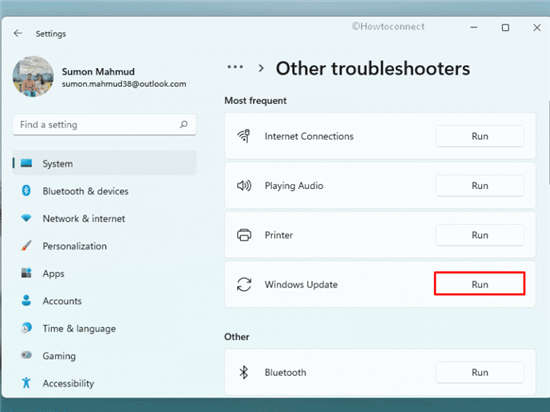The height and width of the screenshot is (412, 550).
Task: Click the Apps sidebar icon
Action: click(x=26, y=273)
